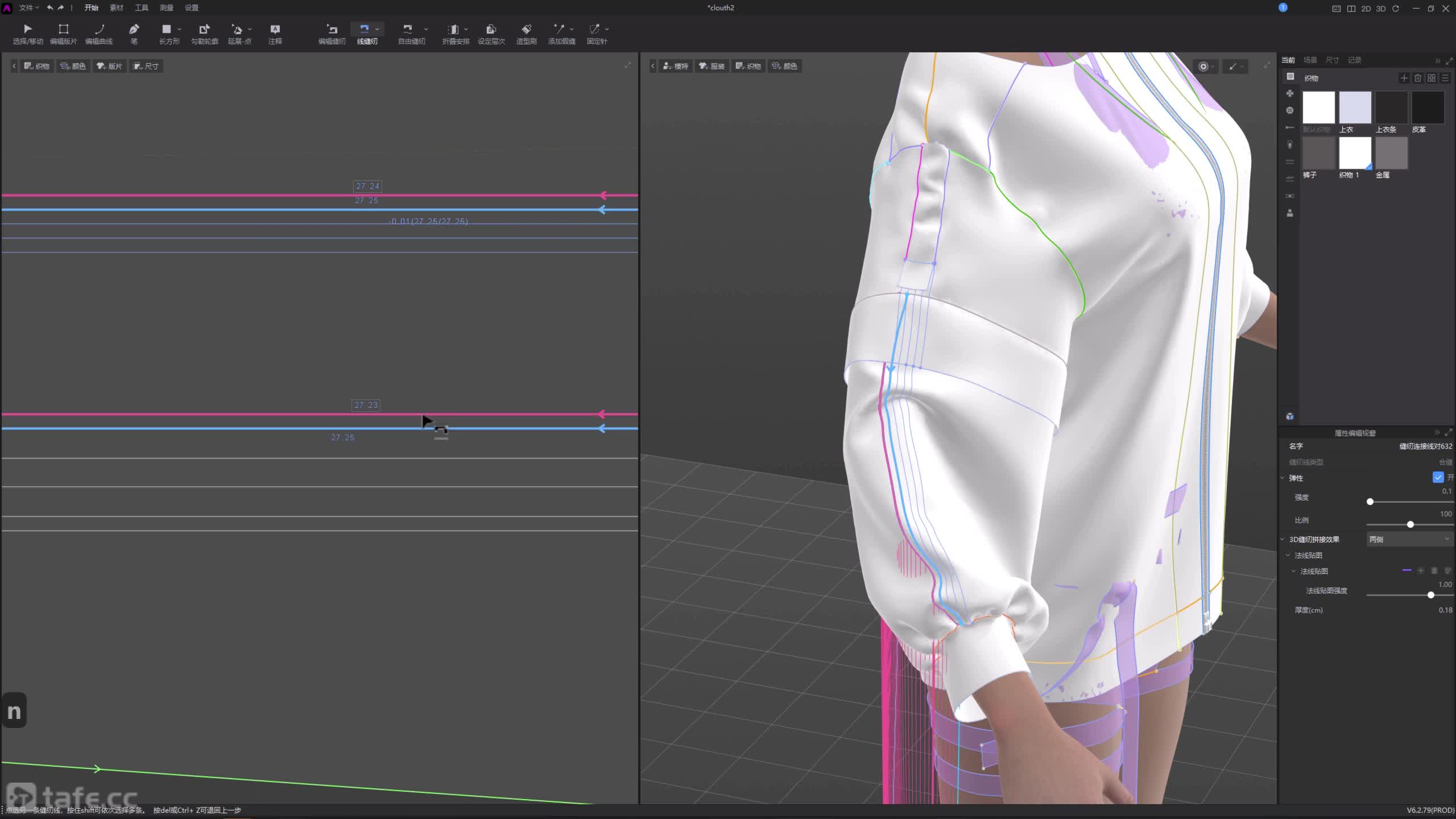Toggle 颜色 display in 2D window

tap(73, 66)
